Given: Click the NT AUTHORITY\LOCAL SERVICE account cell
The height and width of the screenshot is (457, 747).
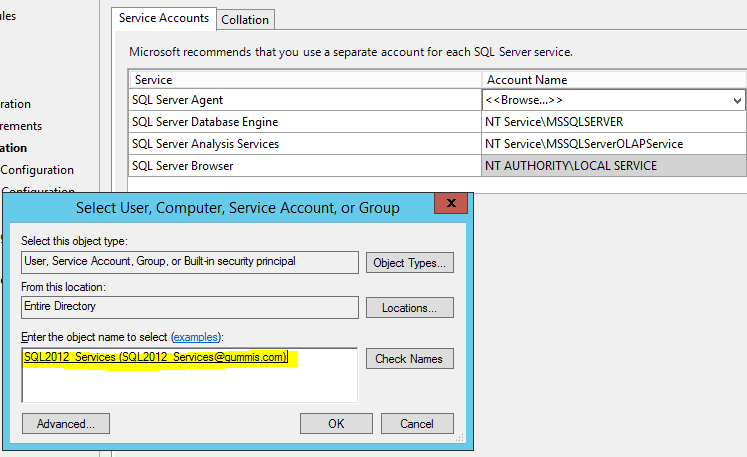Looking at the screenshot, I should (x=614, y=166).
